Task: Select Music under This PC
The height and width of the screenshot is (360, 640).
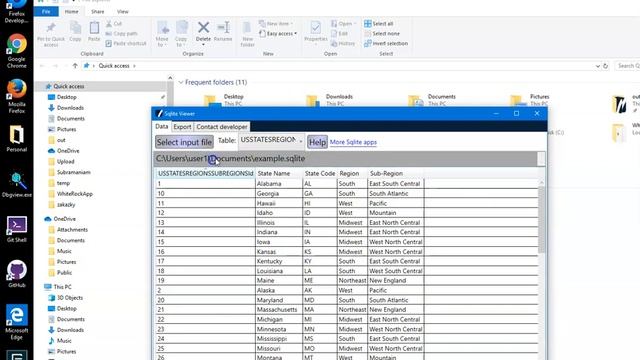Action: tap(64, 340)
